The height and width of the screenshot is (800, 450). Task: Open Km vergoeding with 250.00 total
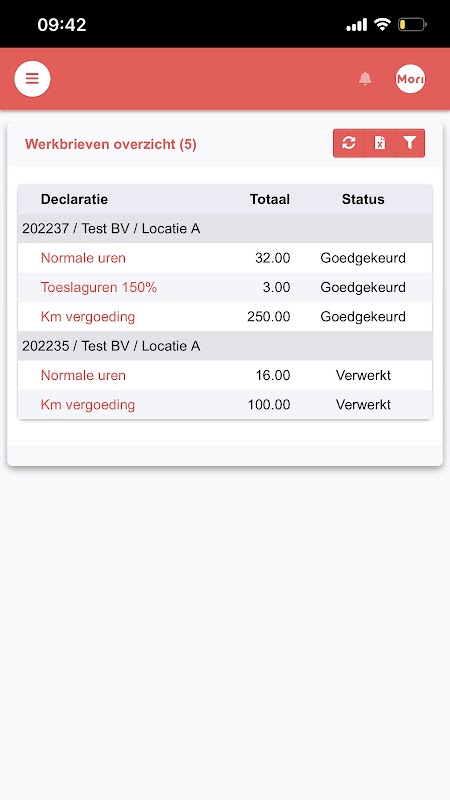coord(88,317)
